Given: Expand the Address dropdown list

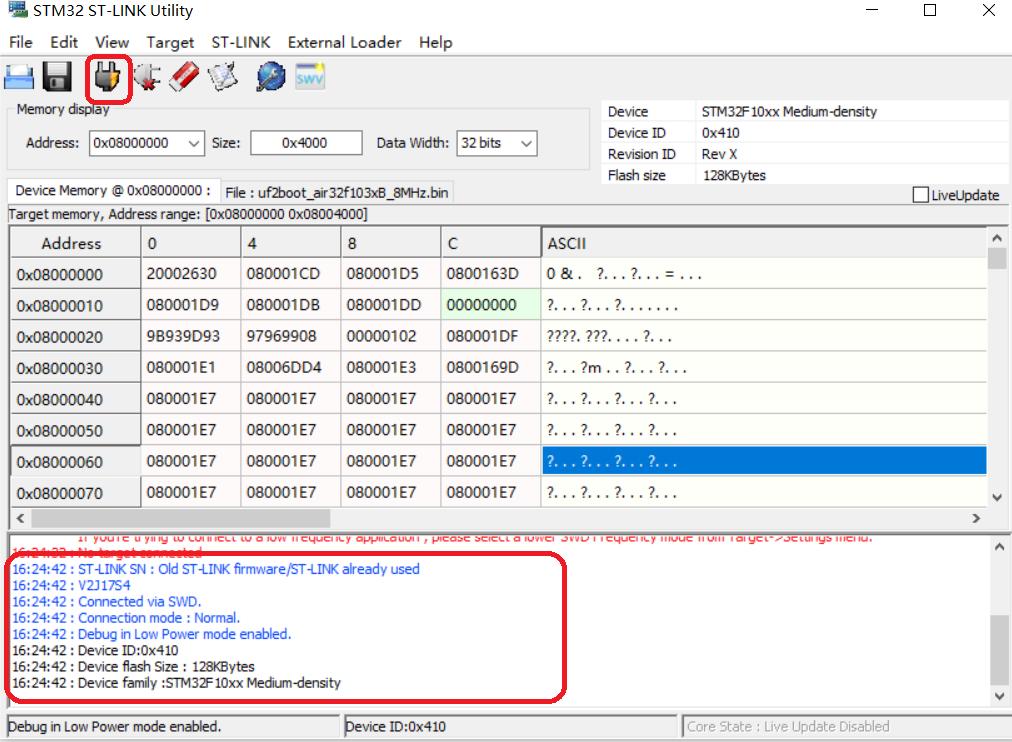Looking at the screenshot, I should click(194, 143).
